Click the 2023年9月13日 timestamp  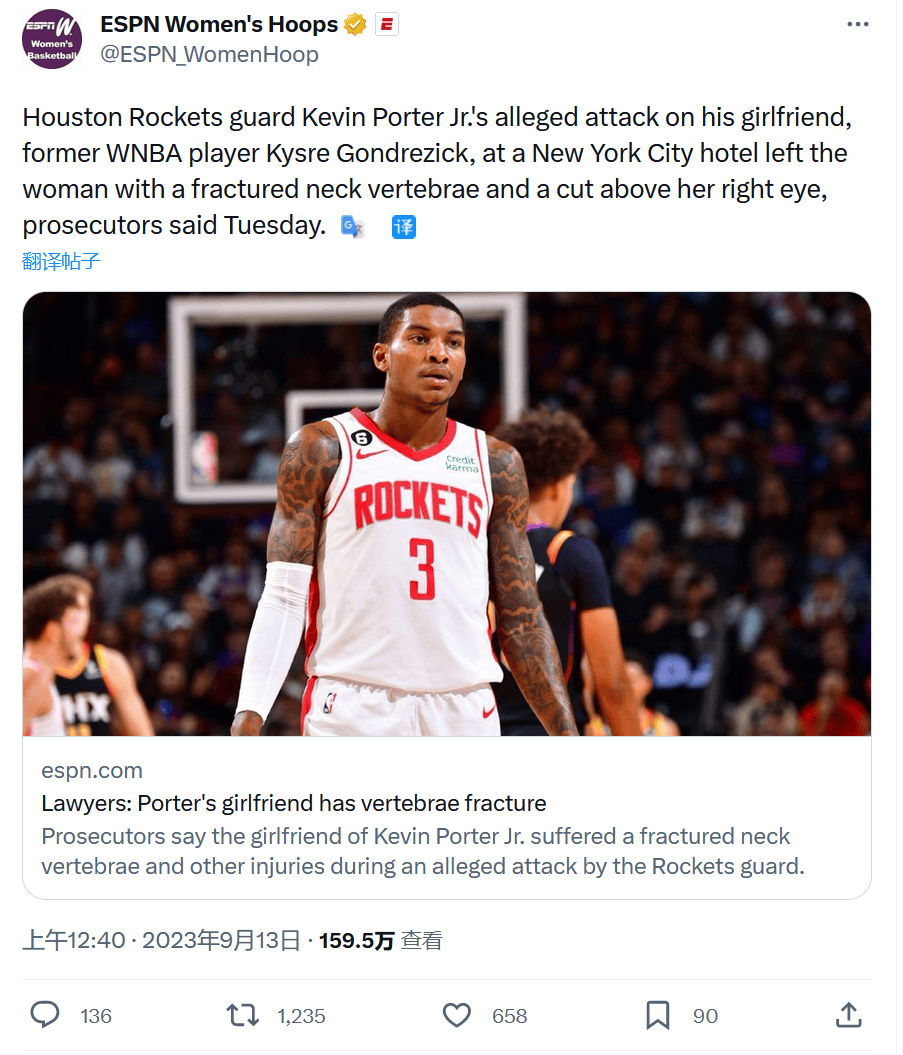pyautogui.click(x=221, y=940)
